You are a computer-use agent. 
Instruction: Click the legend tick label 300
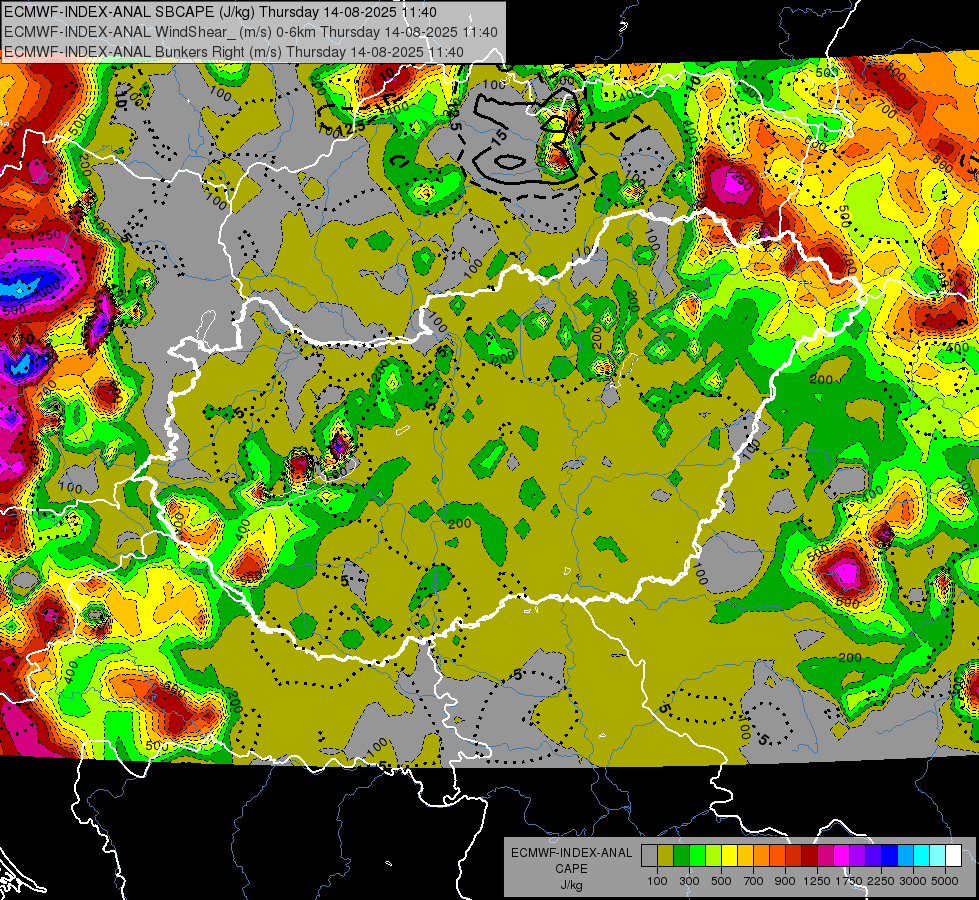click(689, 881)
